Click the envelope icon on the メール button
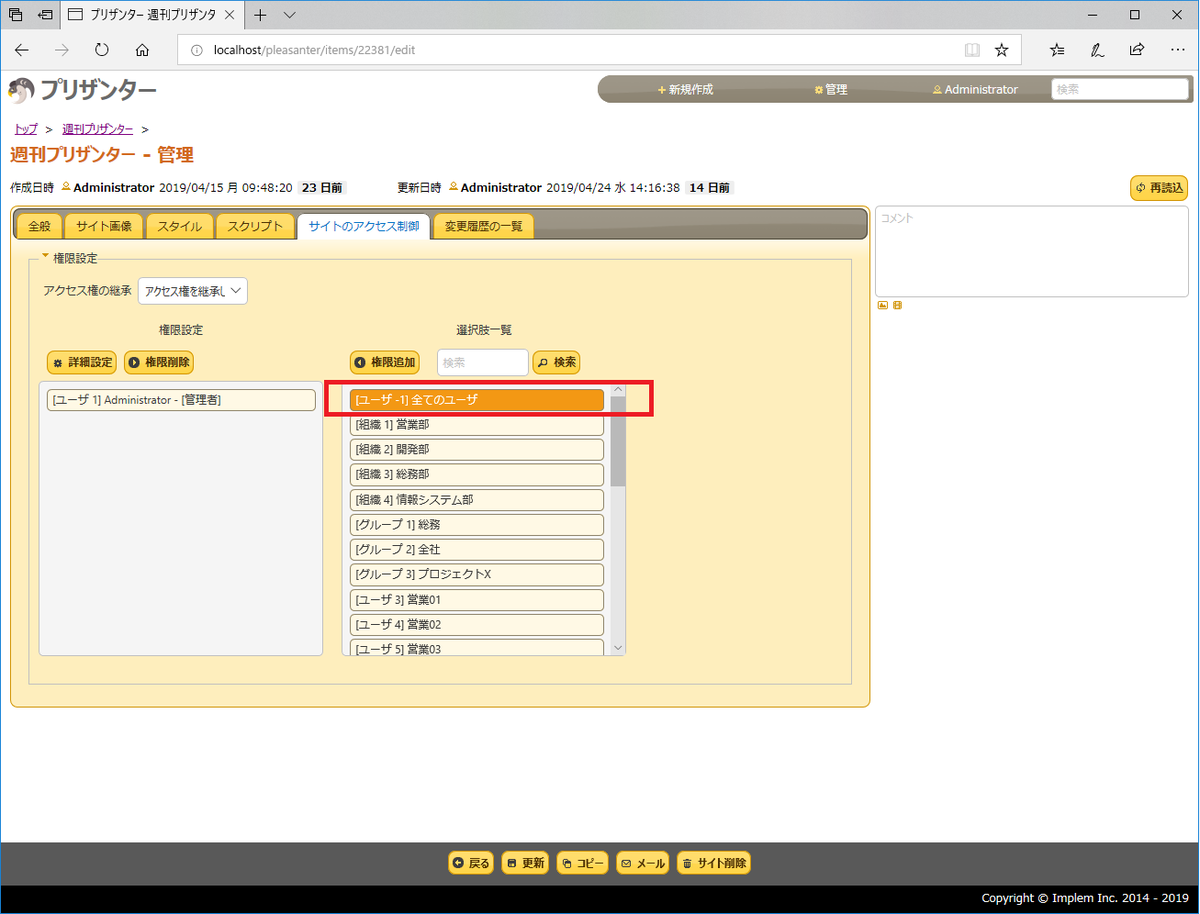Viewport: 1200px width, 914px height. point(626,862)
